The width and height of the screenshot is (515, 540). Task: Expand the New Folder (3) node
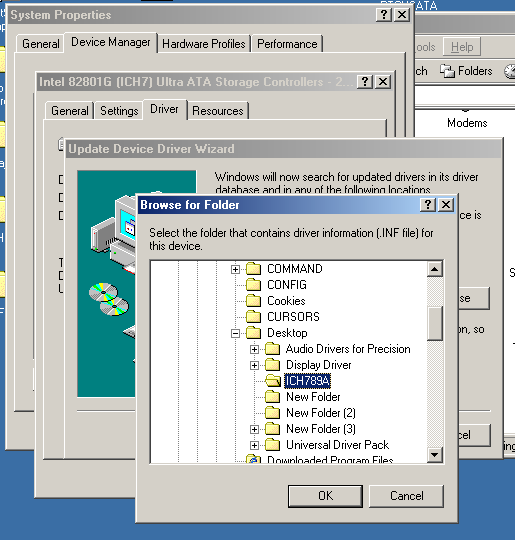254,429
